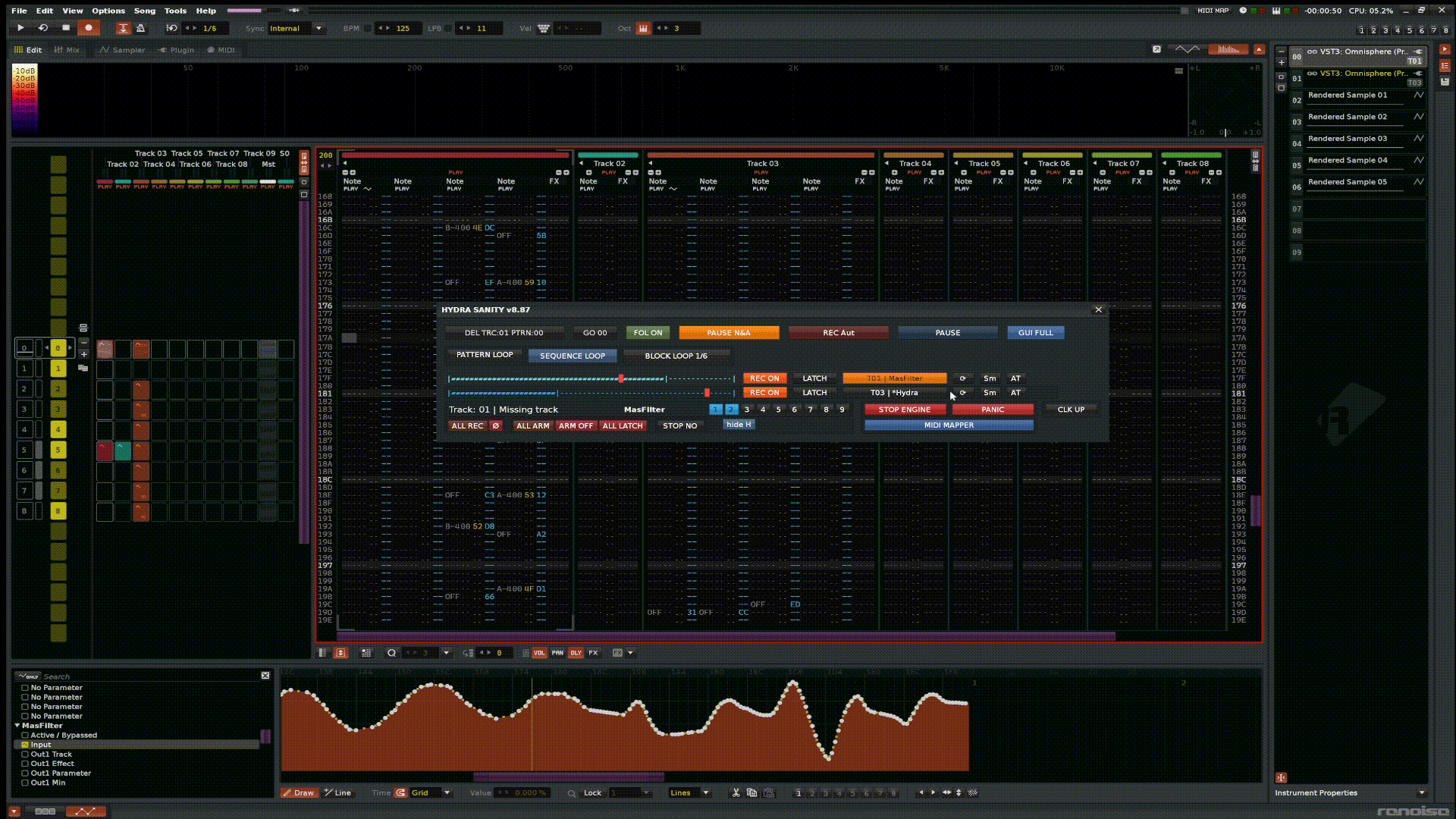Start playback with the Play button

(x=20, y=28)
